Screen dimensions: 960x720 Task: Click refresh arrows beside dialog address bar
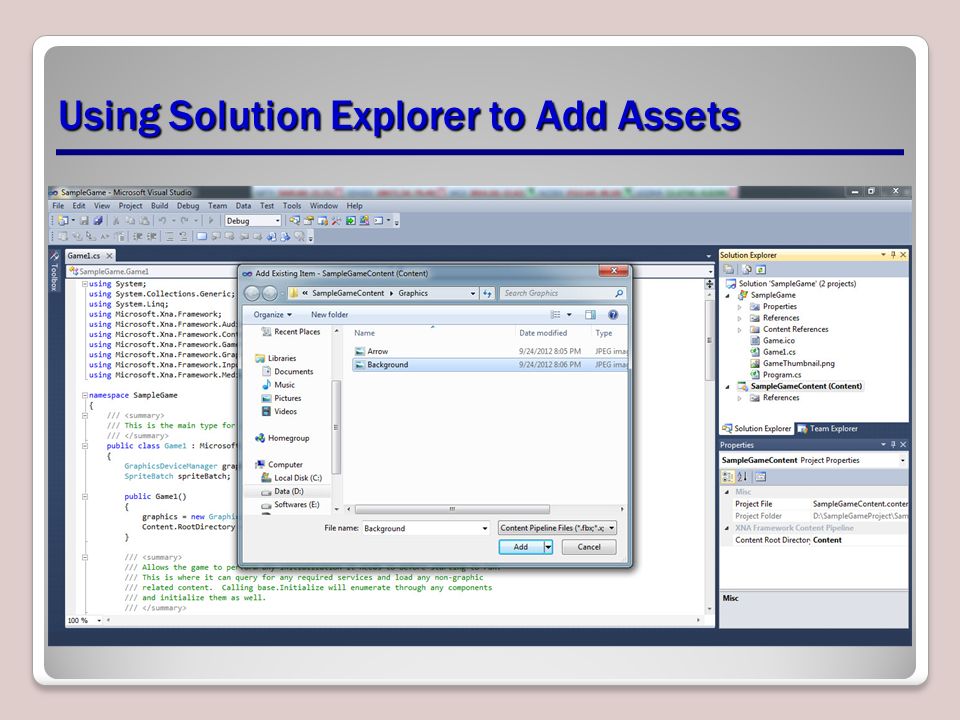[487, 294]
